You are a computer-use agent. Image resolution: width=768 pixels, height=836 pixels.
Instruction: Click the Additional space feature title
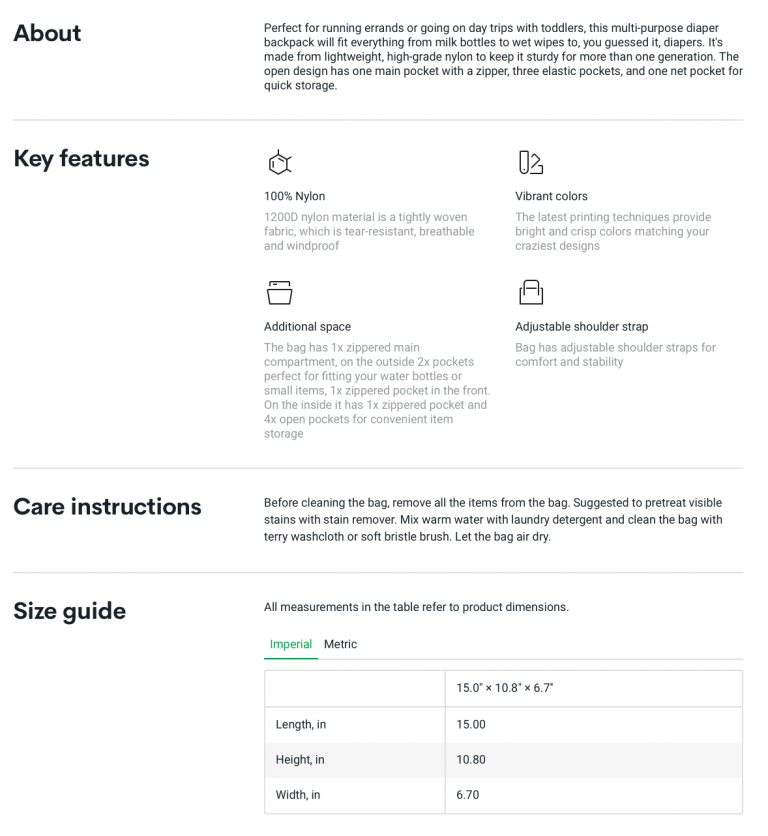307,326
